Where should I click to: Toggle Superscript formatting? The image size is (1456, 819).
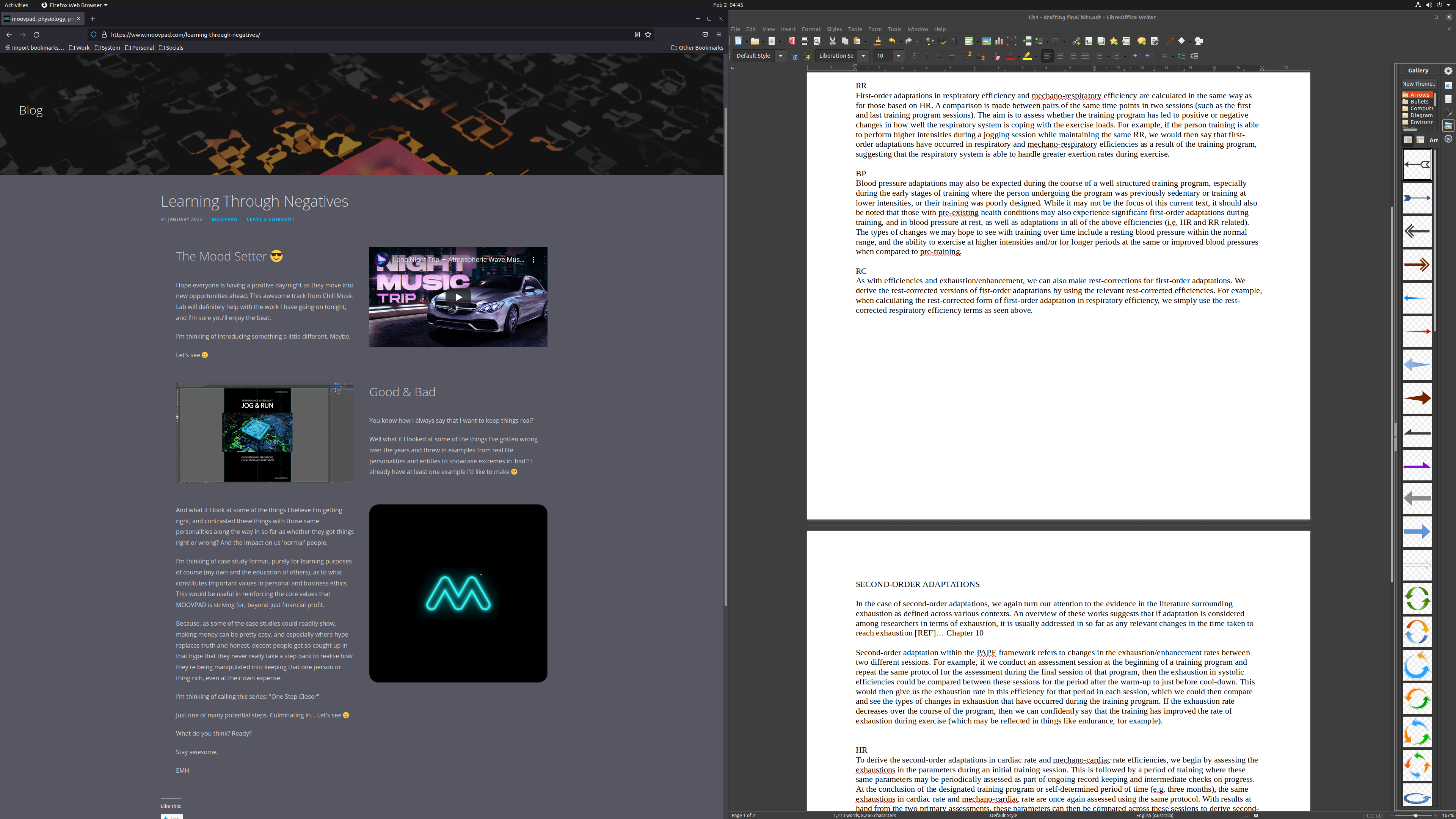click(x=967, y=56)
